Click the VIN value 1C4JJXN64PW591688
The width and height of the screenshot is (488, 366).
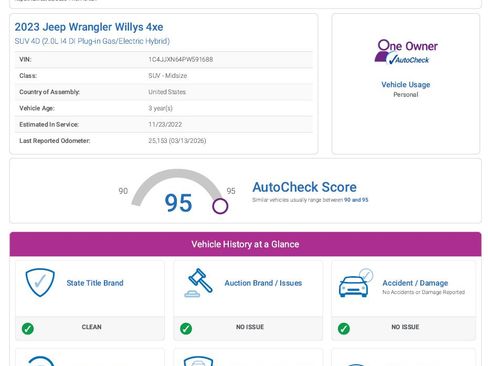pyautogui.click(x=180, y=59)
